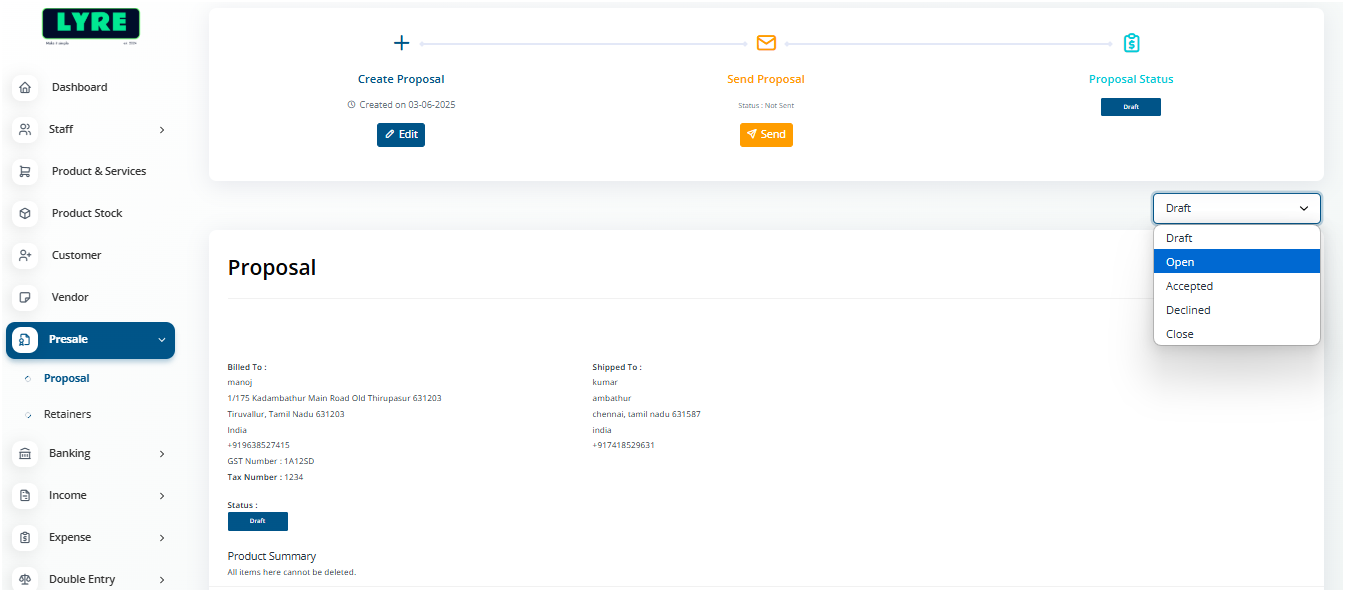Image resolution: width=1345 pixels, height=592 pixels.
Task: Click the Vendor note icon
Action: click(x=25, y=297)
